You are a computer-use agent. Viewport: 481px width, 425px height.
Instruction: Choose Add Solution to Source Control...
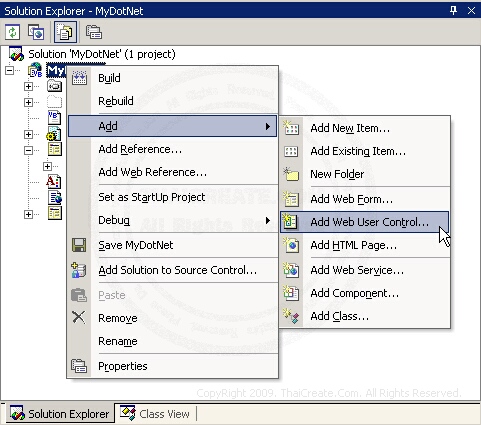click(173, 270)
